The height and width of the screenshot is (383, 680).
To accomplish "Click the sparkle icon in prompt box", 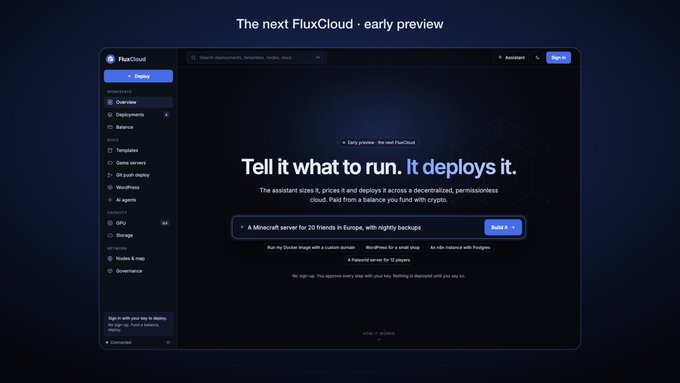I will [x=242, y=227].
